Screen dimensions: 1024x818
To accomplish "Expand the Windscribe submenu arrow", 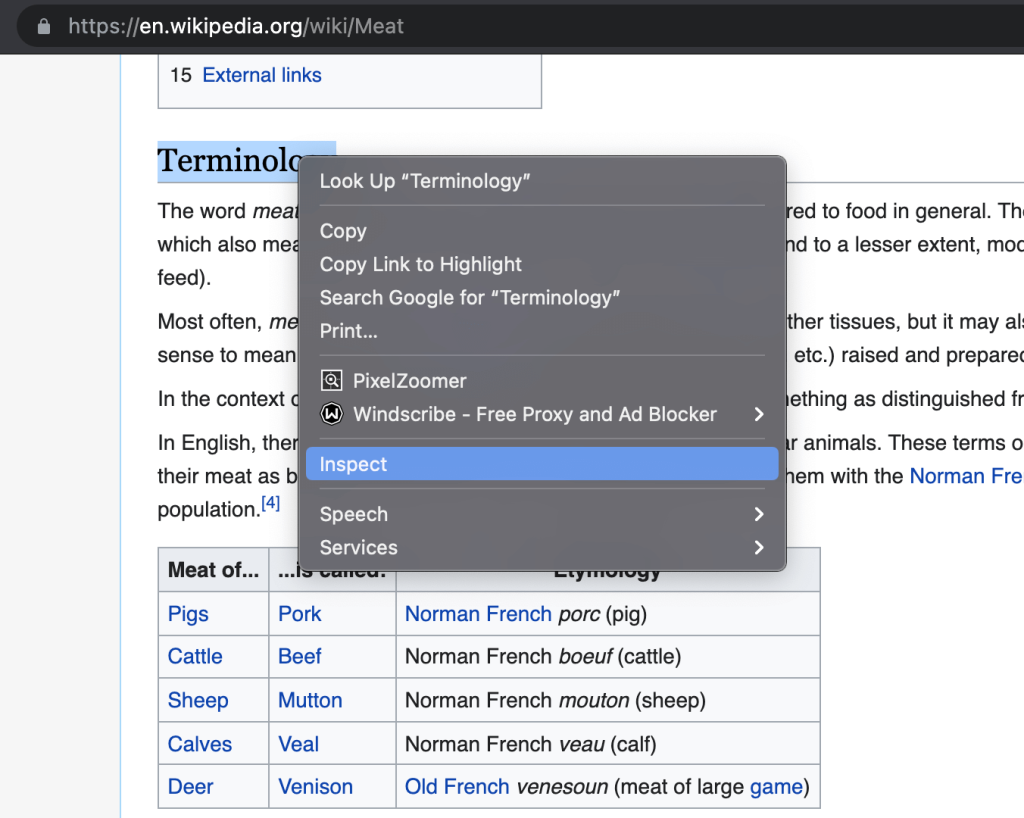I will pyautogui.click(x=758, y=414).
